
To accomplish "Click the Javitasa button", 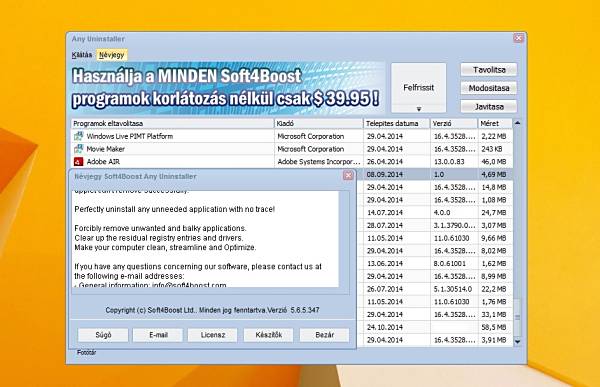I will [x=489, y=107].
